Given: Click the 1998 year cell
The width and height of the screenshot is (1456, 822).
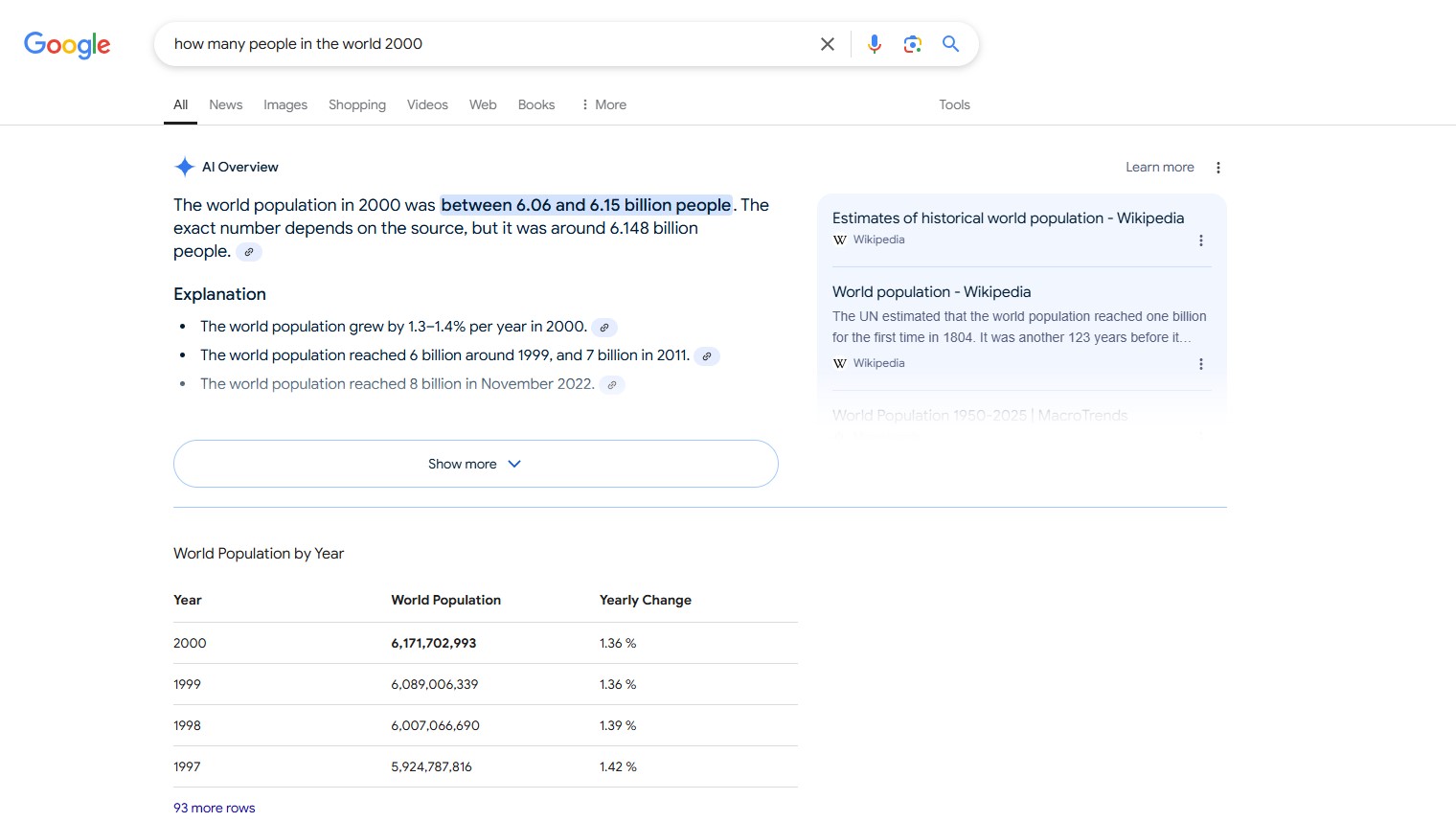Looking at the screenshot, I should click(187, 725).
